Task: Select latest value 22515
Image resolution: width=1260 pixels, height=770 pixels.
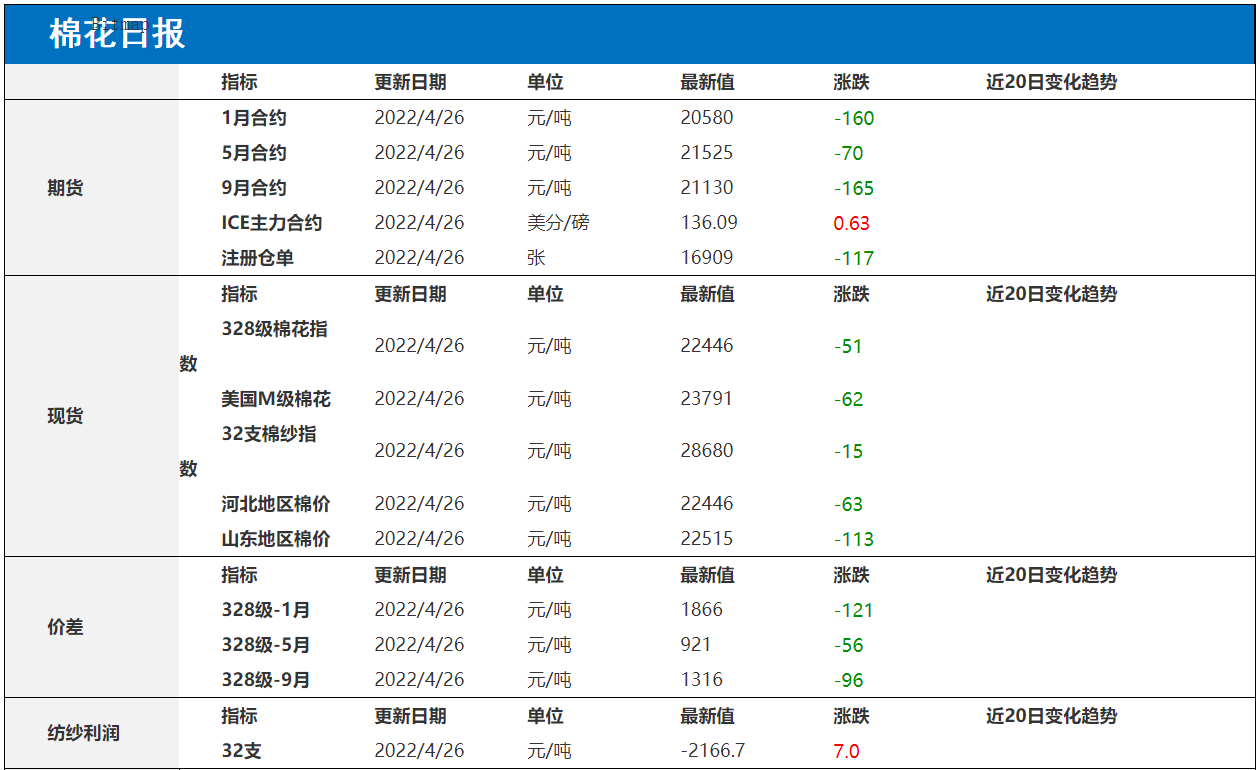Action: [707, 539]
